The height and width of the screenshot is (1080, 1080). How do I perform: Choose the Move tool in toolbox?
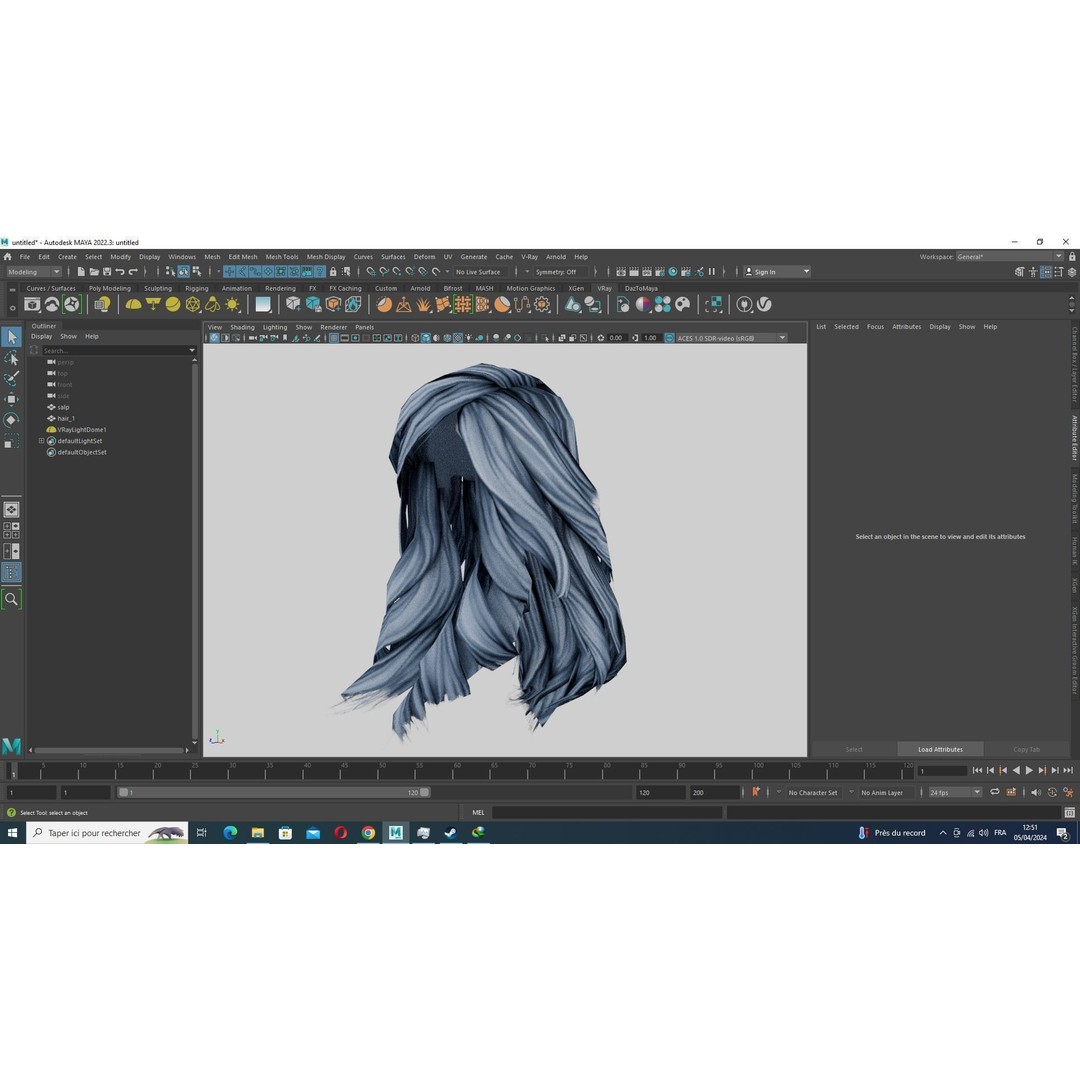12,399
